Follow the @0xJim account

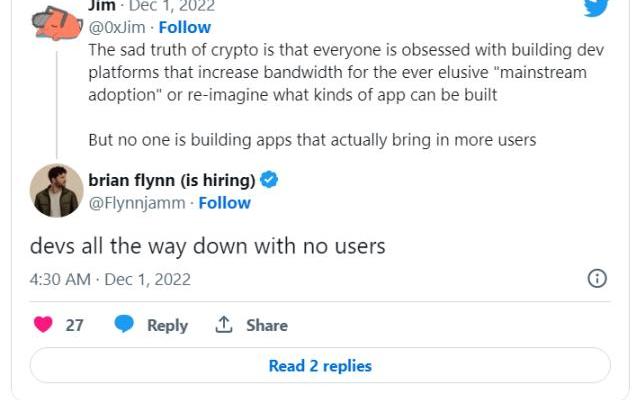pyautogui.click(x=185, y=28)
